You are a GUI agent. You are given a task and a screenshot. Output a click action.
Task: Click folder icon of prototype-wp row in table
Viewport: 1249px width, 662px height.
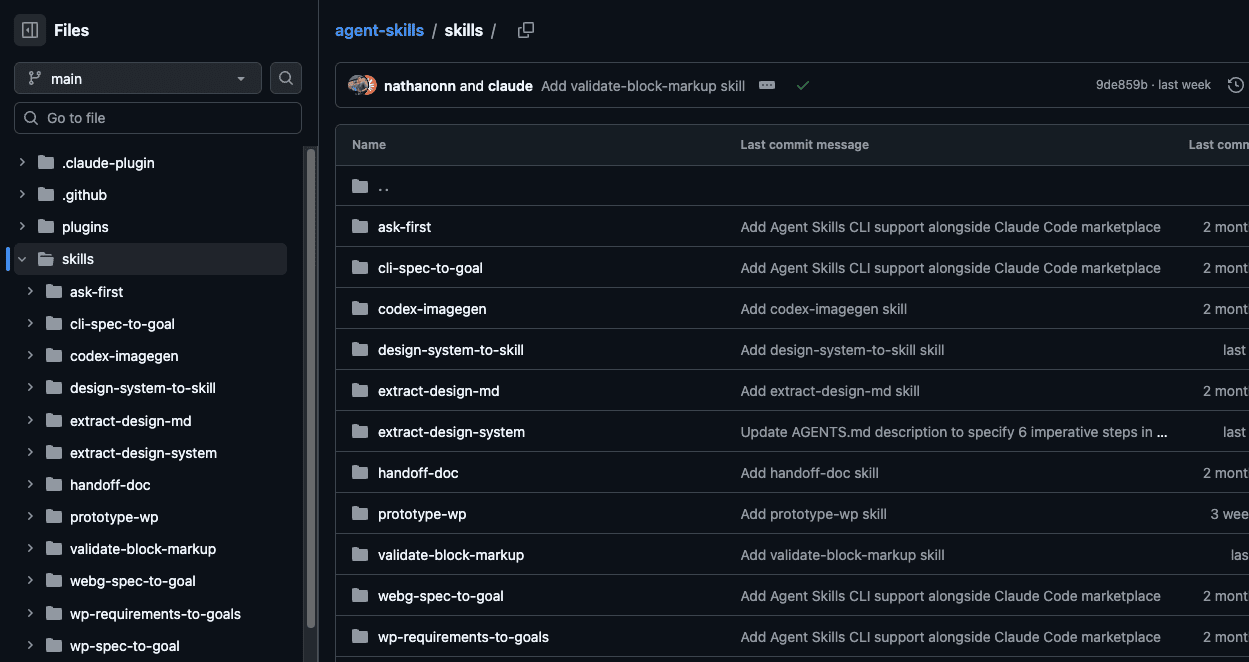(360, 514)
